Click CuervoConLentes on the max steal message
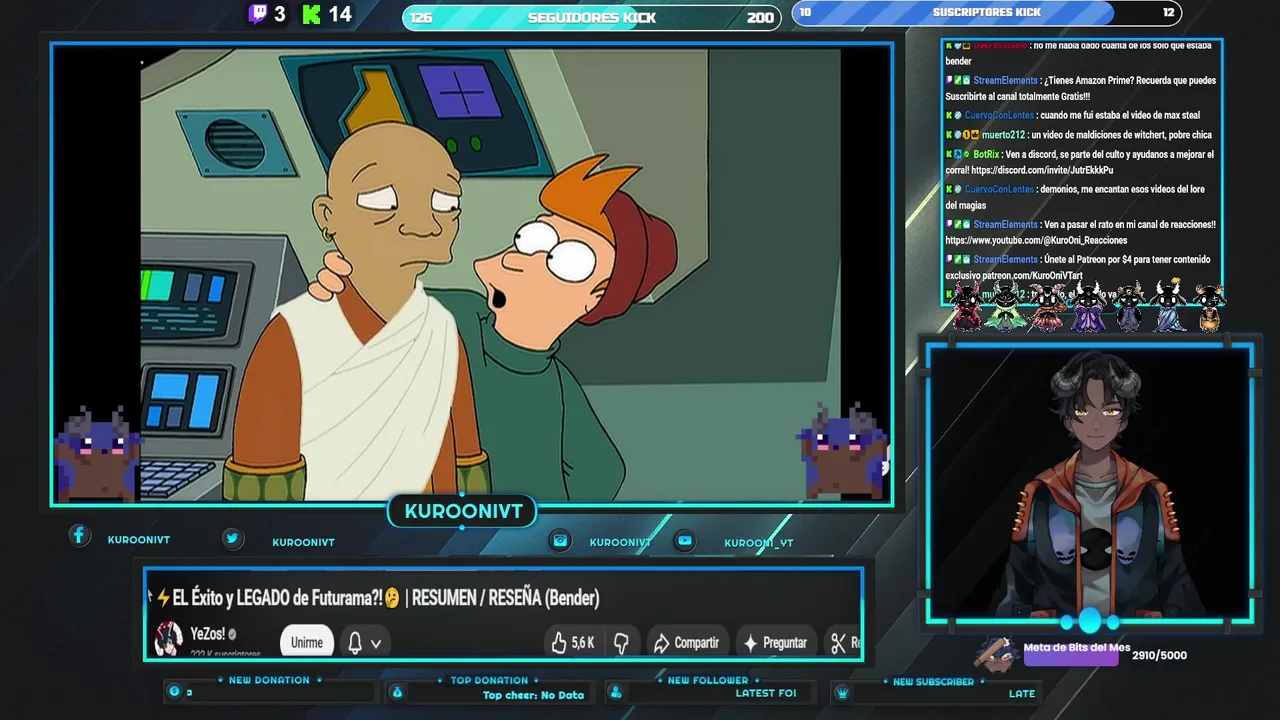The height and width of the screenshot is (720, 1280). click(x=999, y=115)
